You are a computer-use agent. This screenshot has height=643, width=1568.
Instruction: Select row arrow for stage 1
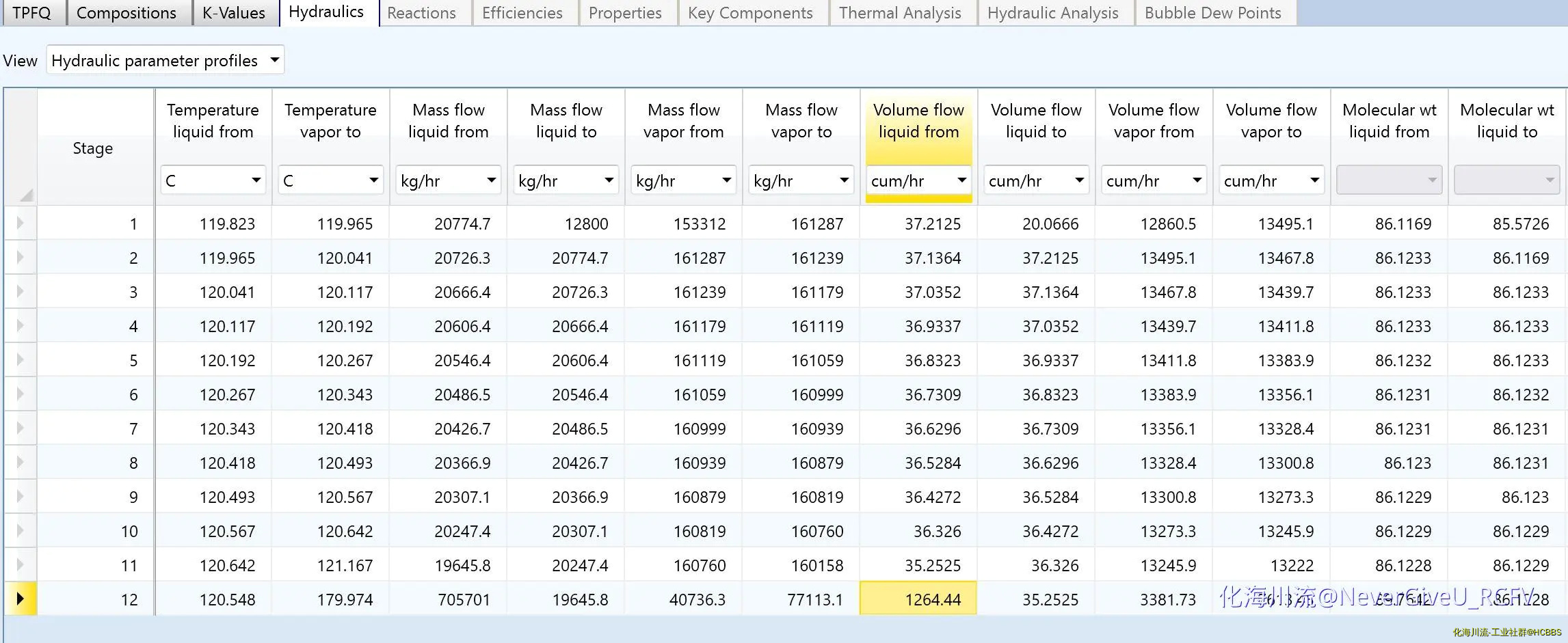[21, 223]
